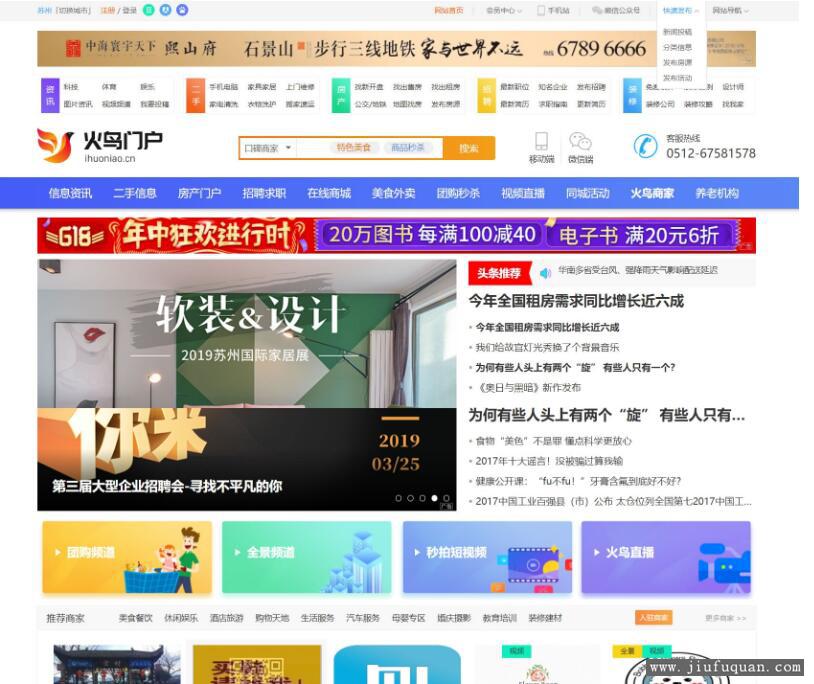Collapse the 快速发布 dropdown

(681, 10)
